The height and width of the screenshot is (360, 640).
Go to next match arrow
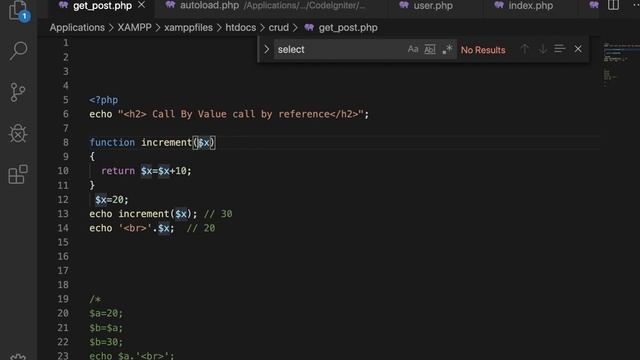pos(542,49)
